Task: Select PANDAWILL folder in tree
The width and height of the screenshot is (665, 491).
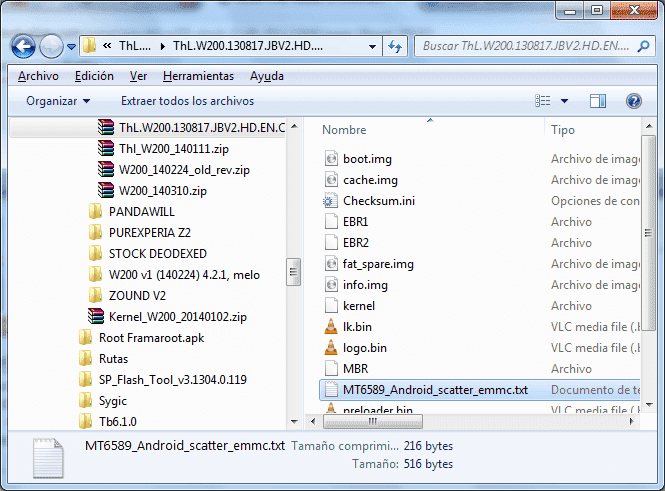Action: pyautogui.click(x=132, y=212)
